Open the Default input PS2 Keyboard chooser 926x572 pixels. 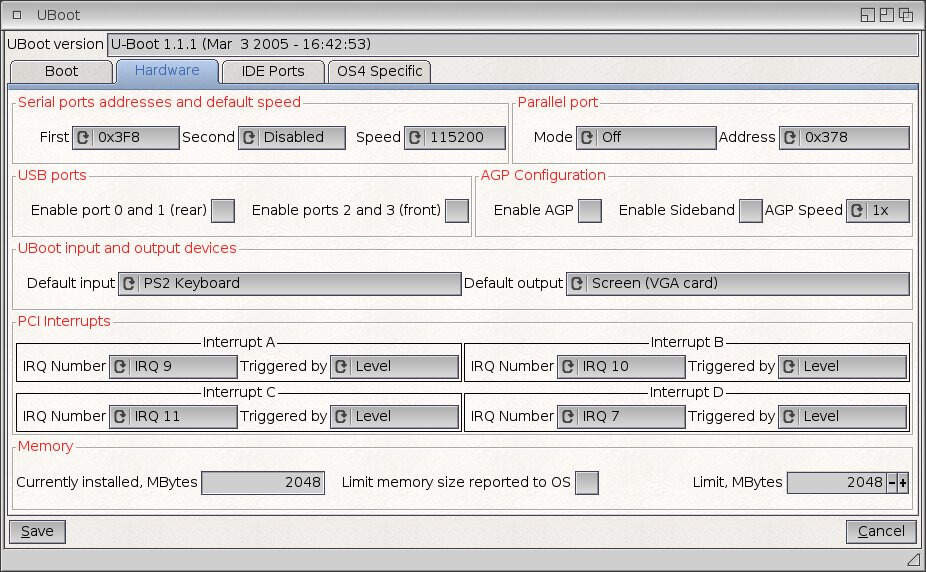(289, 284)
